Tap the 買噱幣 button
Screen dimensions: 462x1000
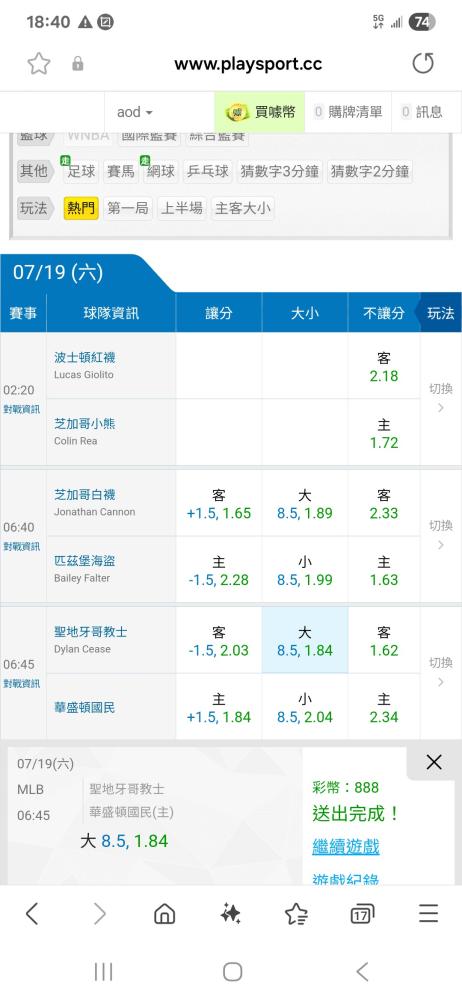tap(260, 112)
